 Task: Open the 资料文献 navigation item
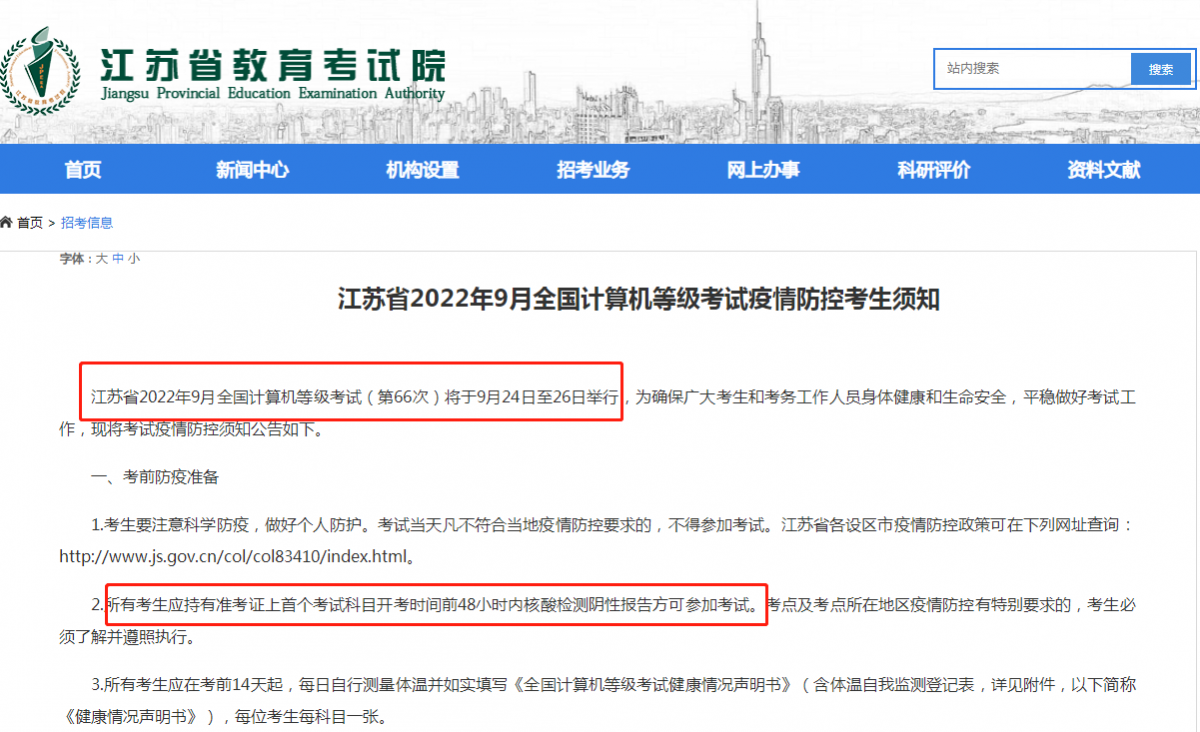click(1103, 170)
